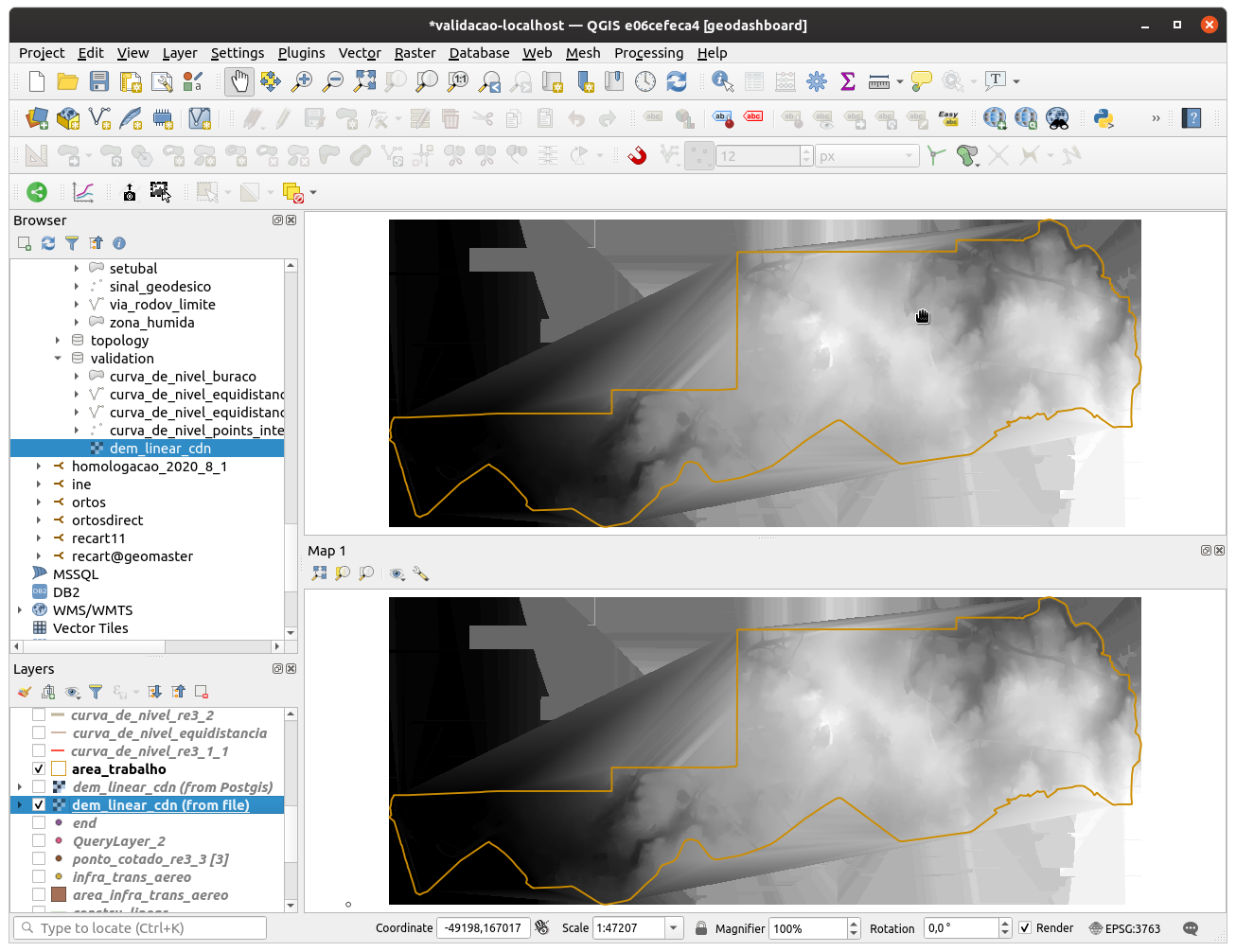This screenshot has width=1236, height=952.
Task: Open the Raster menu
Action: [415, 53]
